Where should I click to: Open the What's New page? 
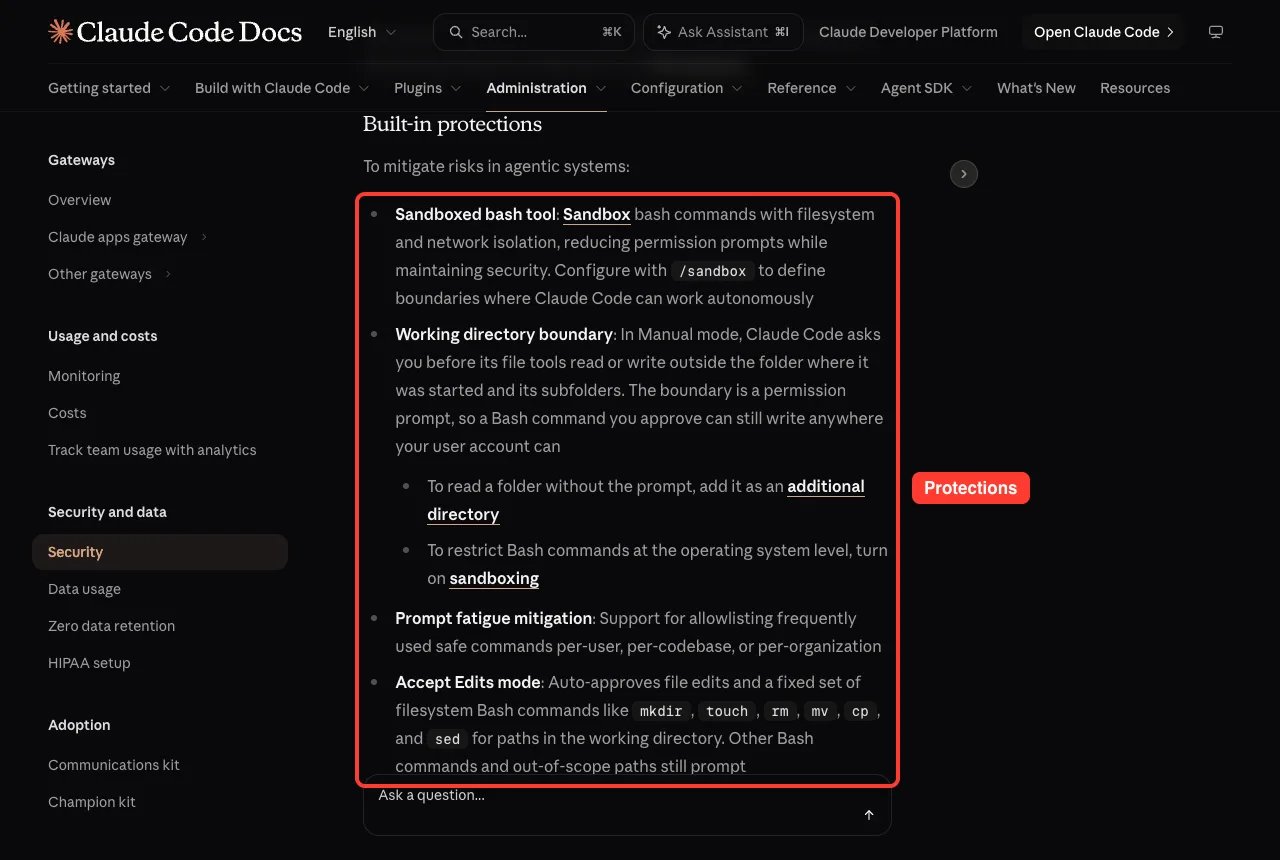tap(1036, 88)
